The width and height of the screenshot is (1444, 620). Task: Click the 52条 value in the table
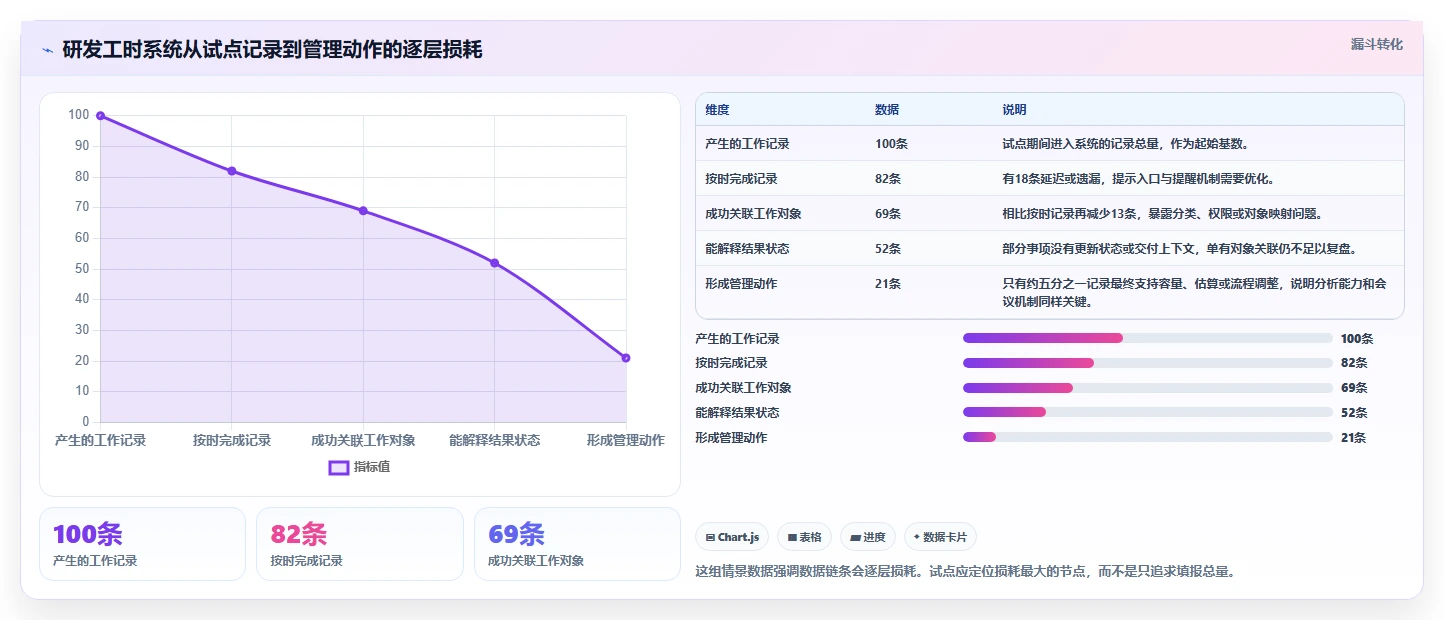coord(888,249)
